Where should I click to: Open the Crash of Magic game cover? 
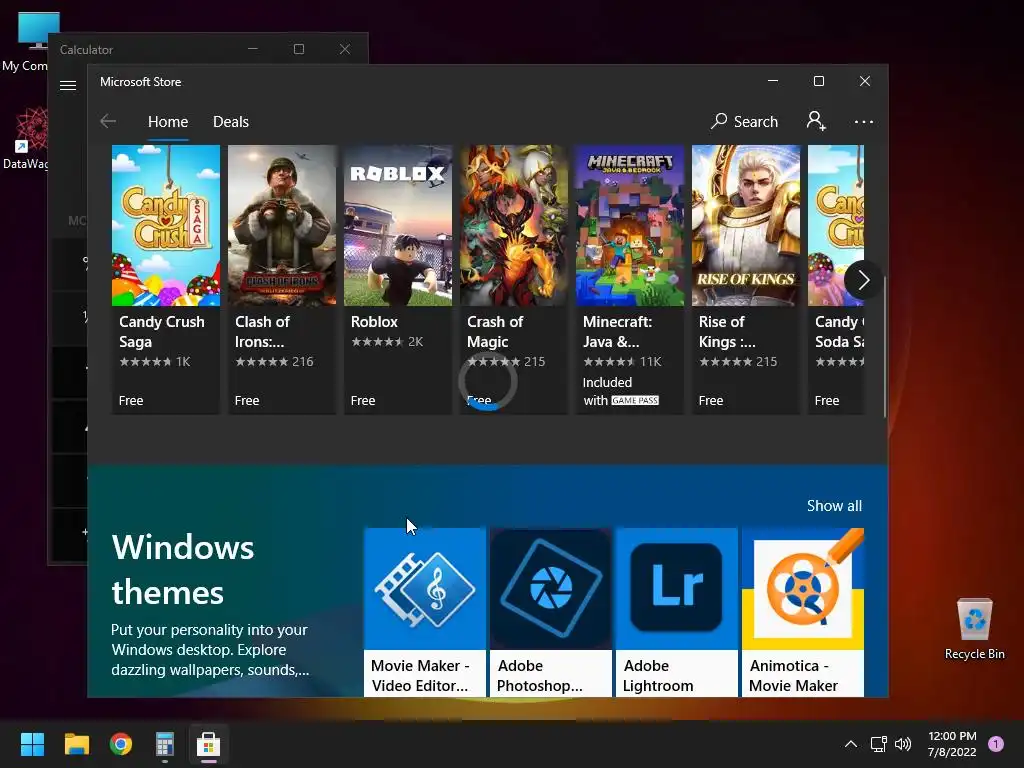coord(514,225)
